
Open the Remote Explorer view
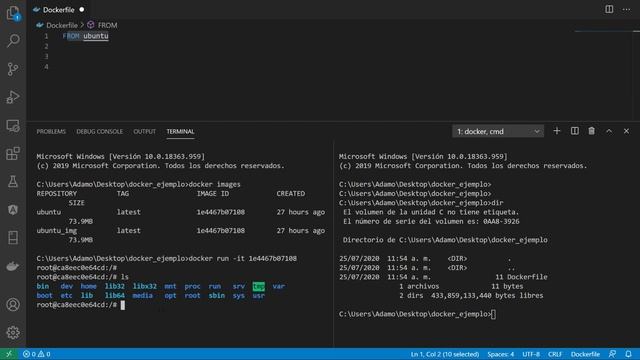(x=13, y=126)
